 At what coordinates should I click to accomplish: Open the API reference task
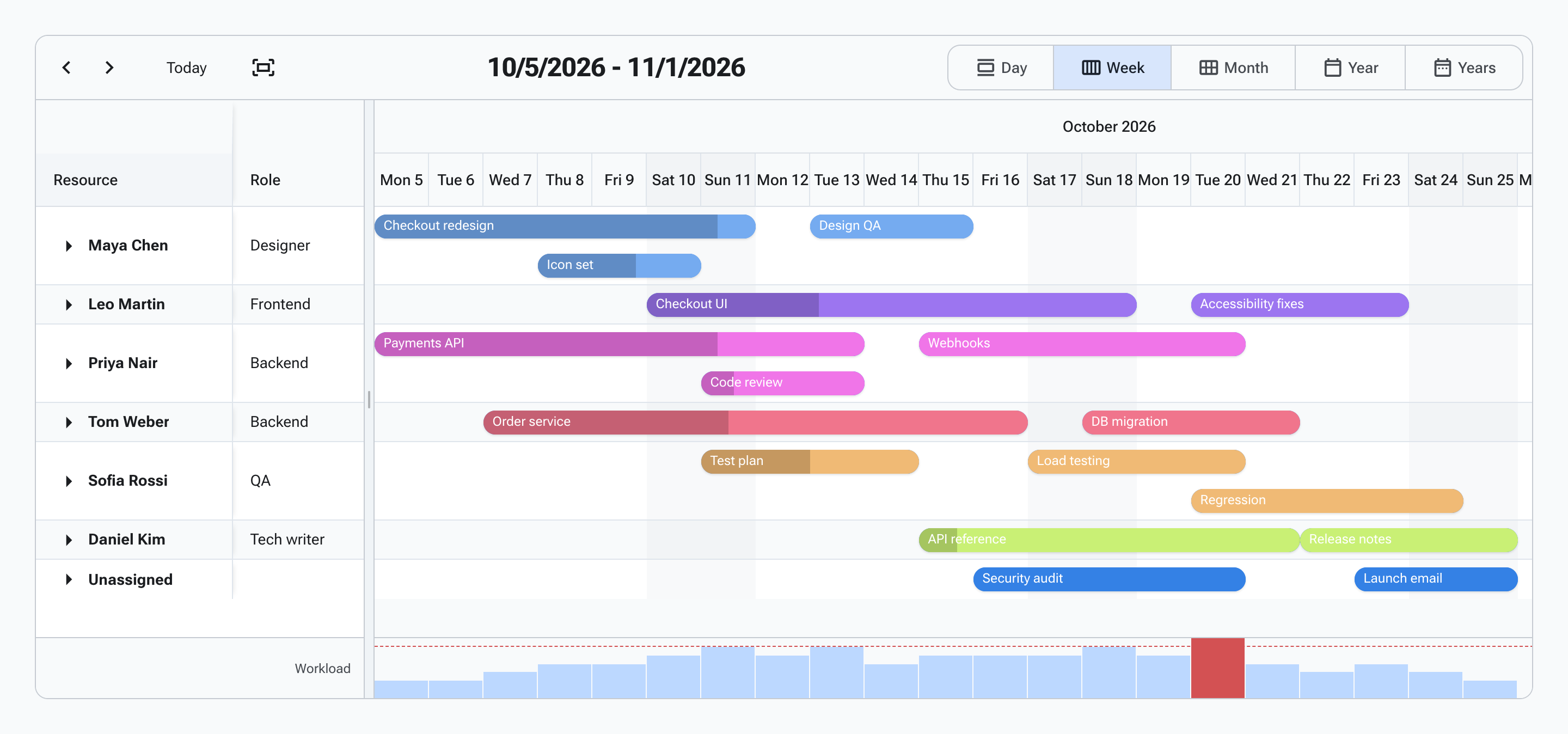(1109, 540)
